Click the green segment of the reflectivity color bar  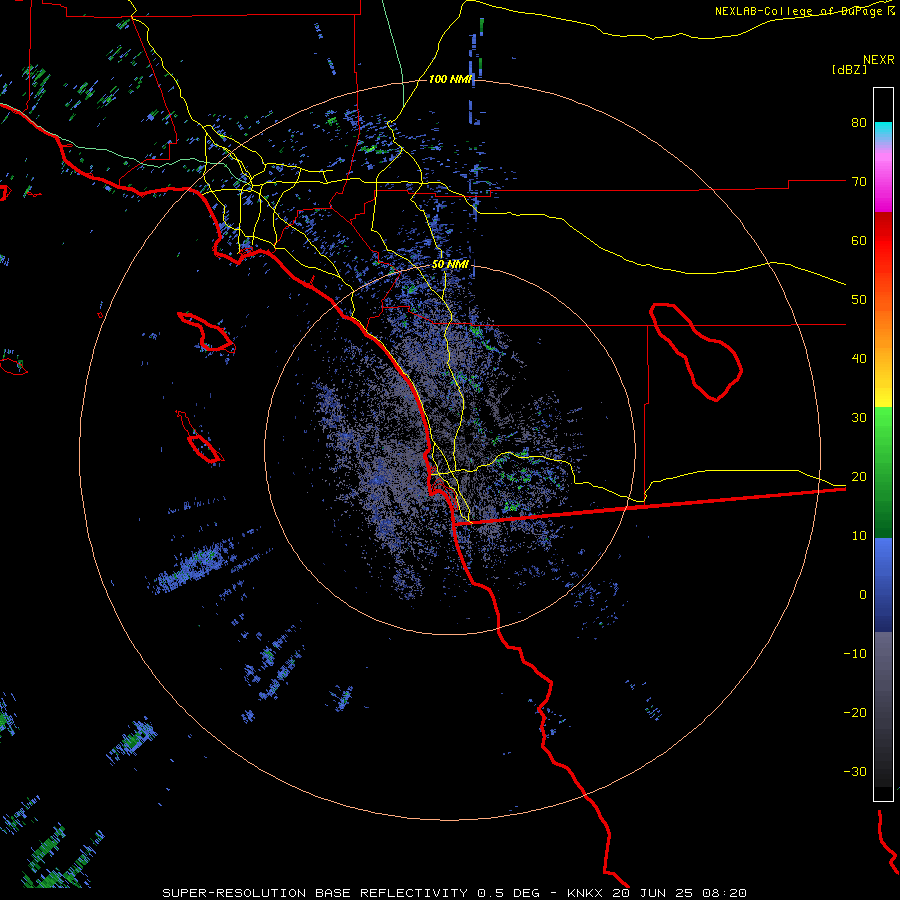[883, 472]
